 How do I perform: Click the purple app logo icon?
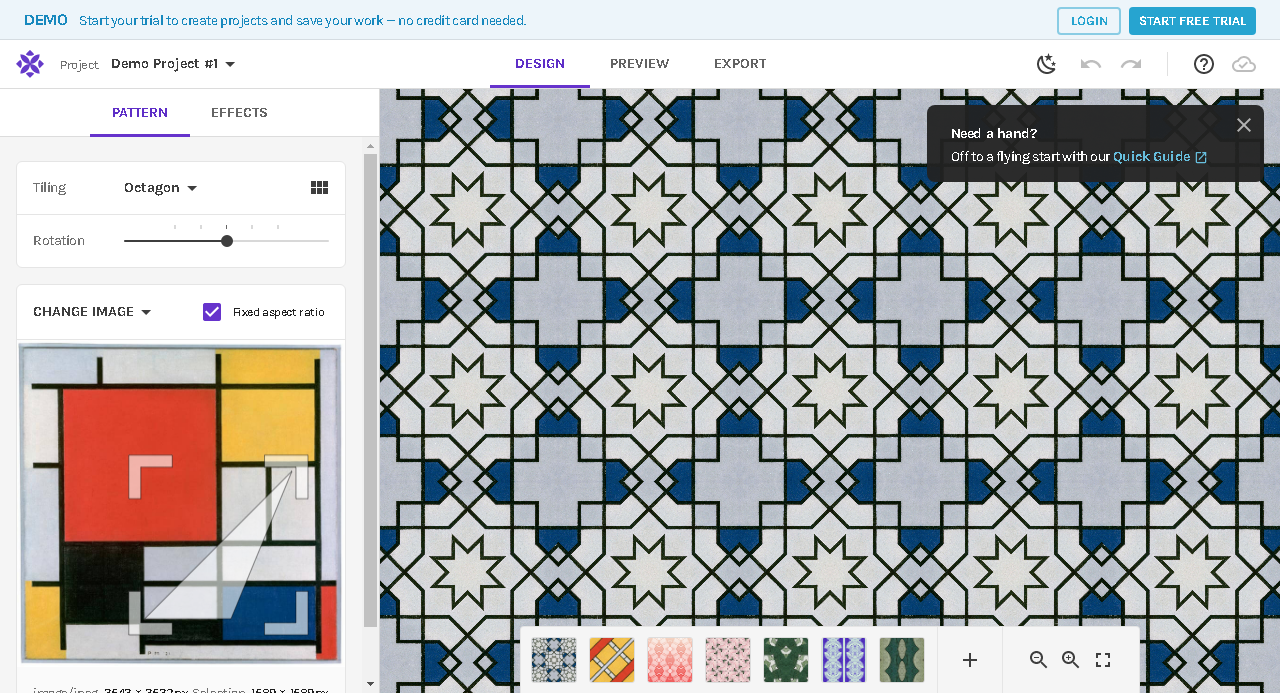coord(30,64)
